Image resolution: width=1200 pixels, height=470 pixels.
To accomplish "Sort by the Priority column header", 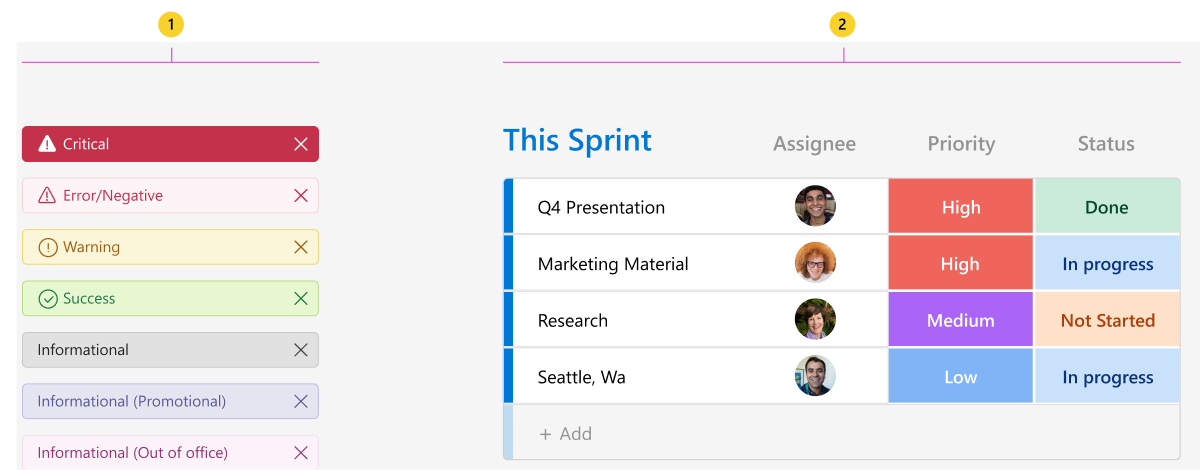I will [x=961, y=144].
